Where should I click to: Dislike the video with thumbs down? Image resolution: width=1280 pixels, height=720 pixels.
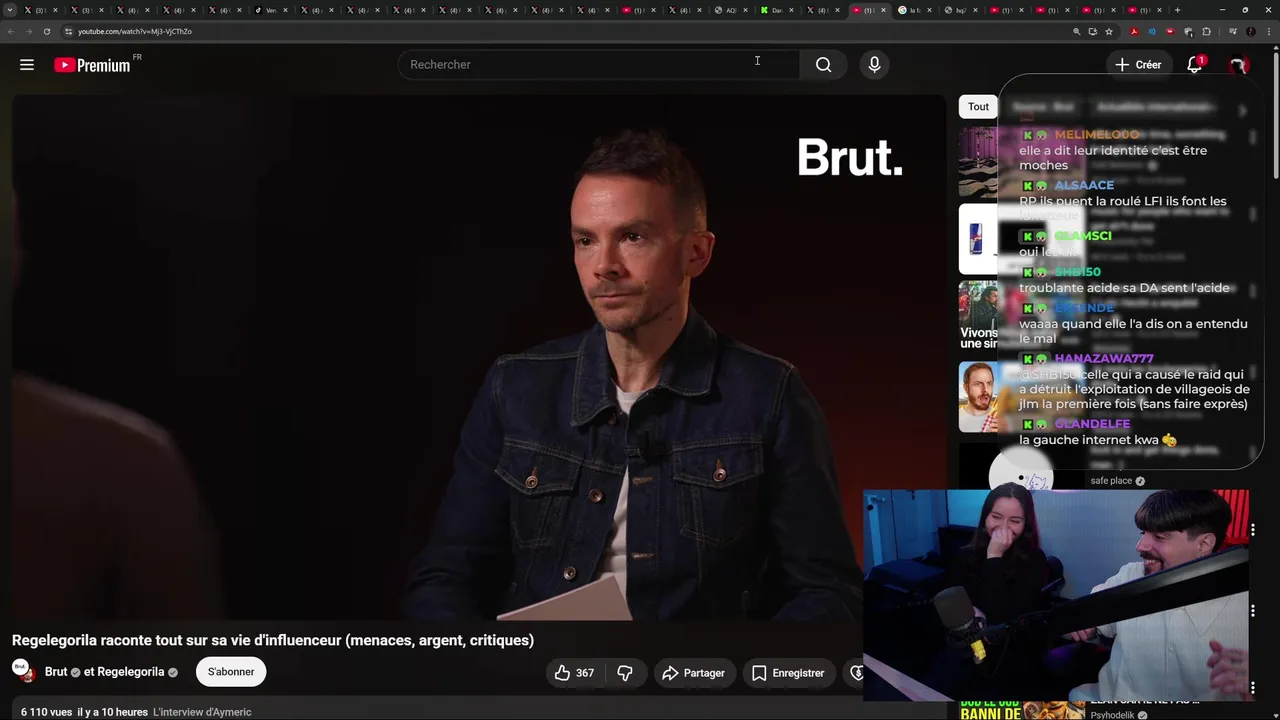[625, 673]
